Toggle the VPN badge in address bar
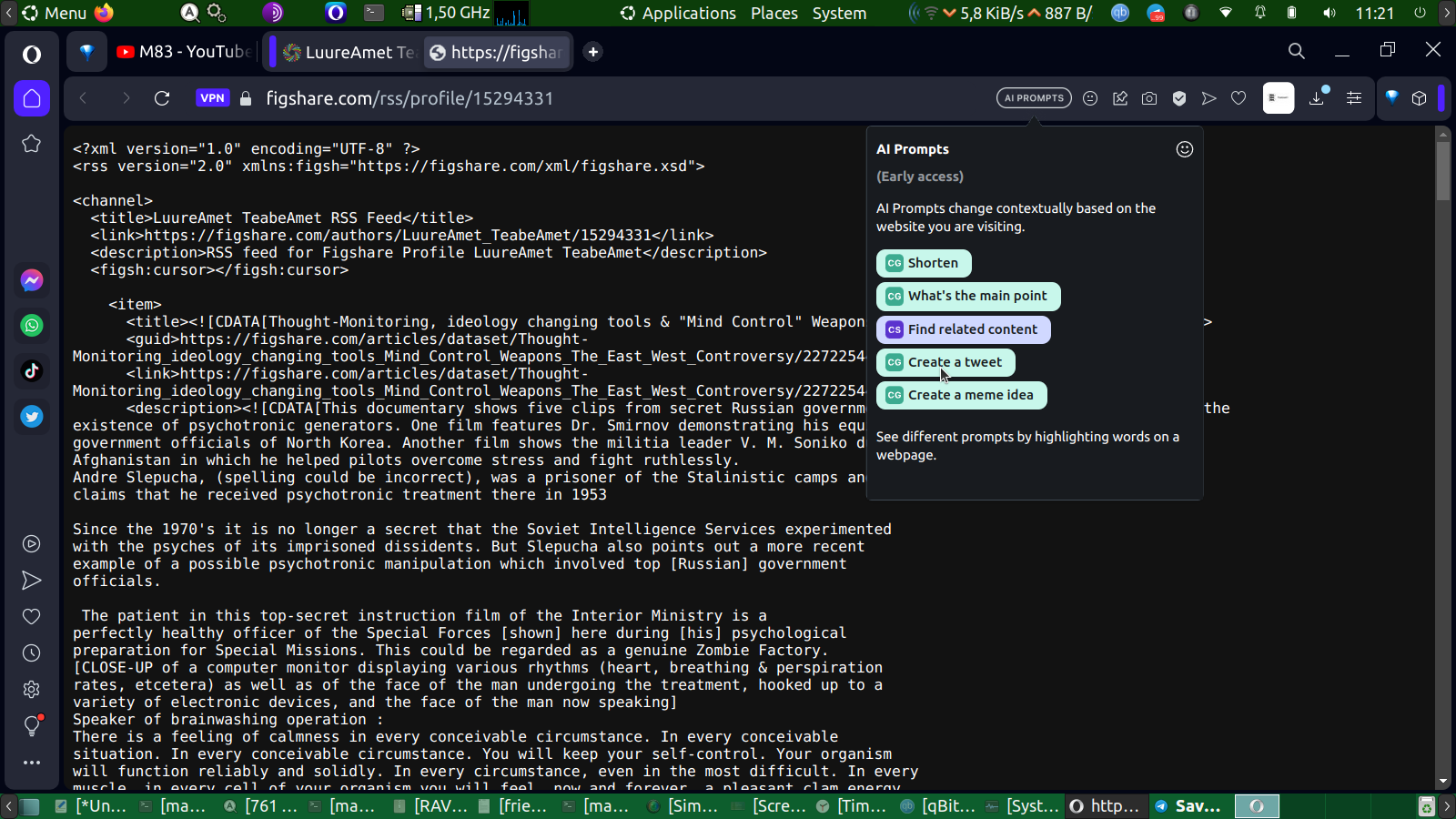Image resolution: width=1456 pixels, height=819 pixels. (212, 98)
